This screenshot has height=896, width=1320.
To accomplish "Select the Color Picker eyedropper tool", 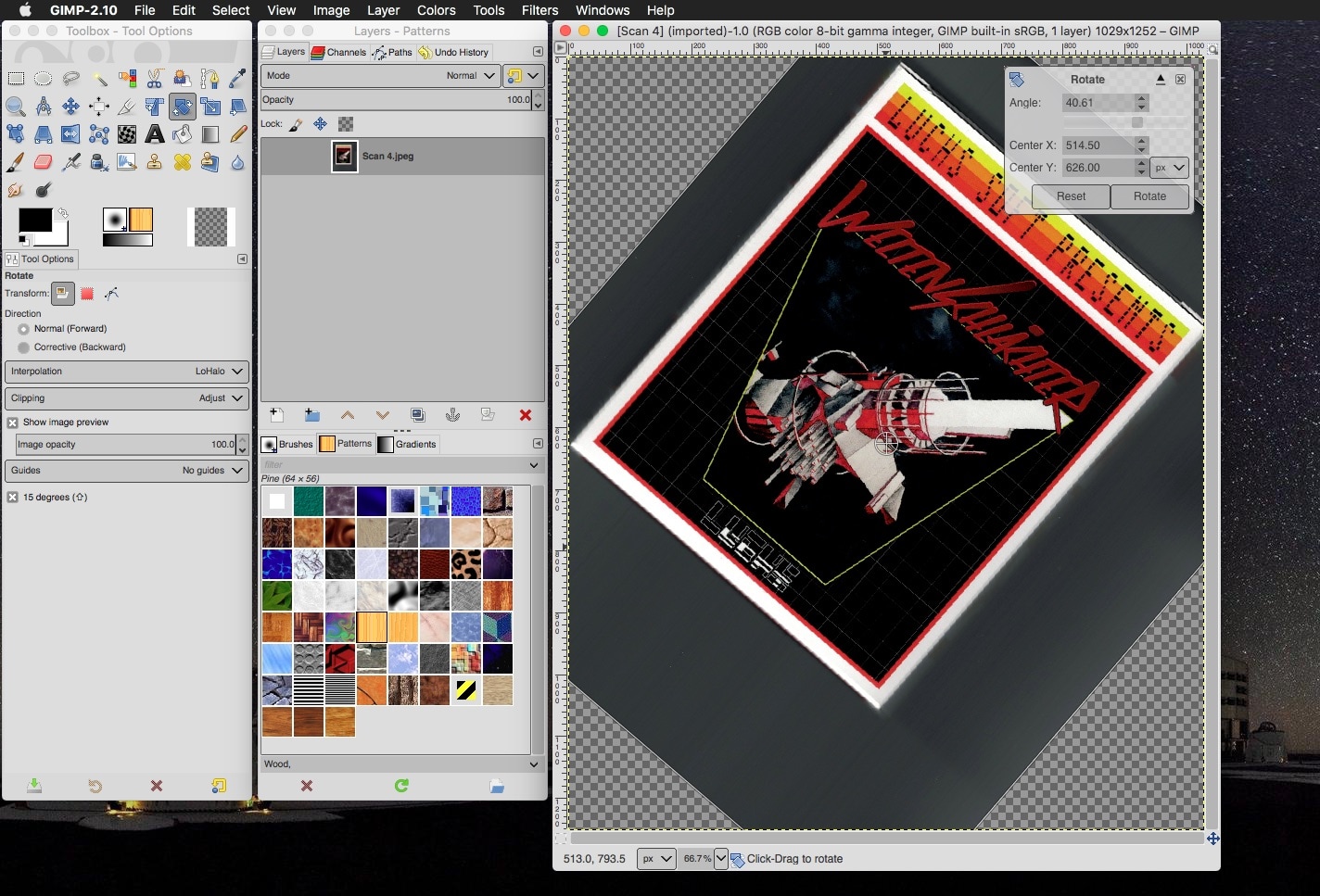I will tap(238, 79).
